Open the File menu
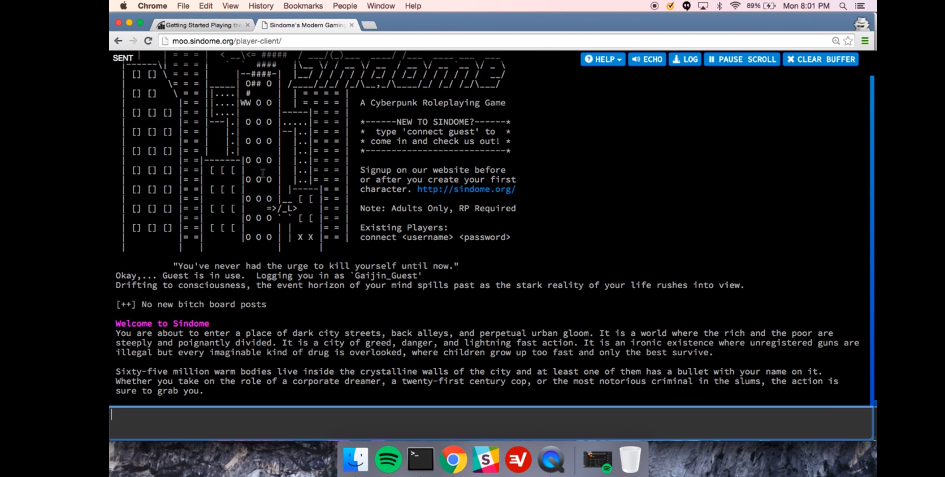The height and width of the screenshot is (477, 945). 183,6
